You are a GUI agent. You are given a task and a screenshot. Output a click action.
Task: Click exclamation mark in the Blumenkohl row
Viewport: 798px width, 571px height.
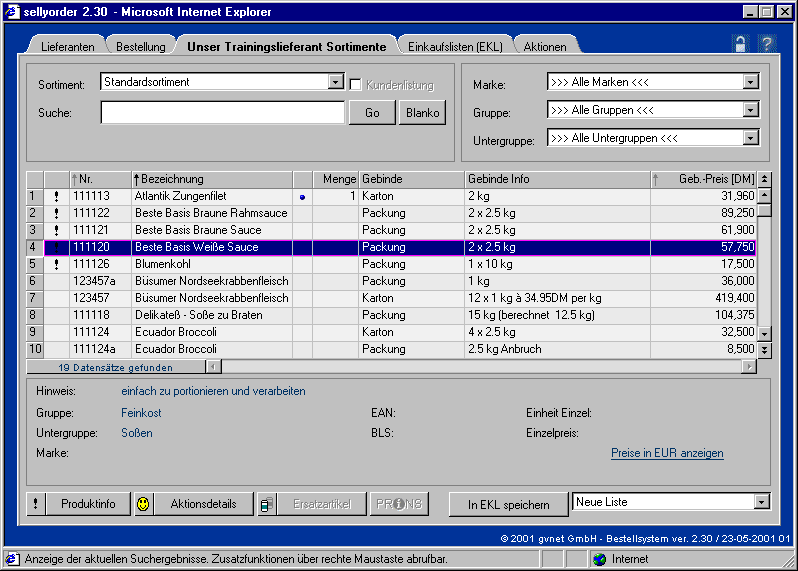pyautogui.click(x=56, y=265)
